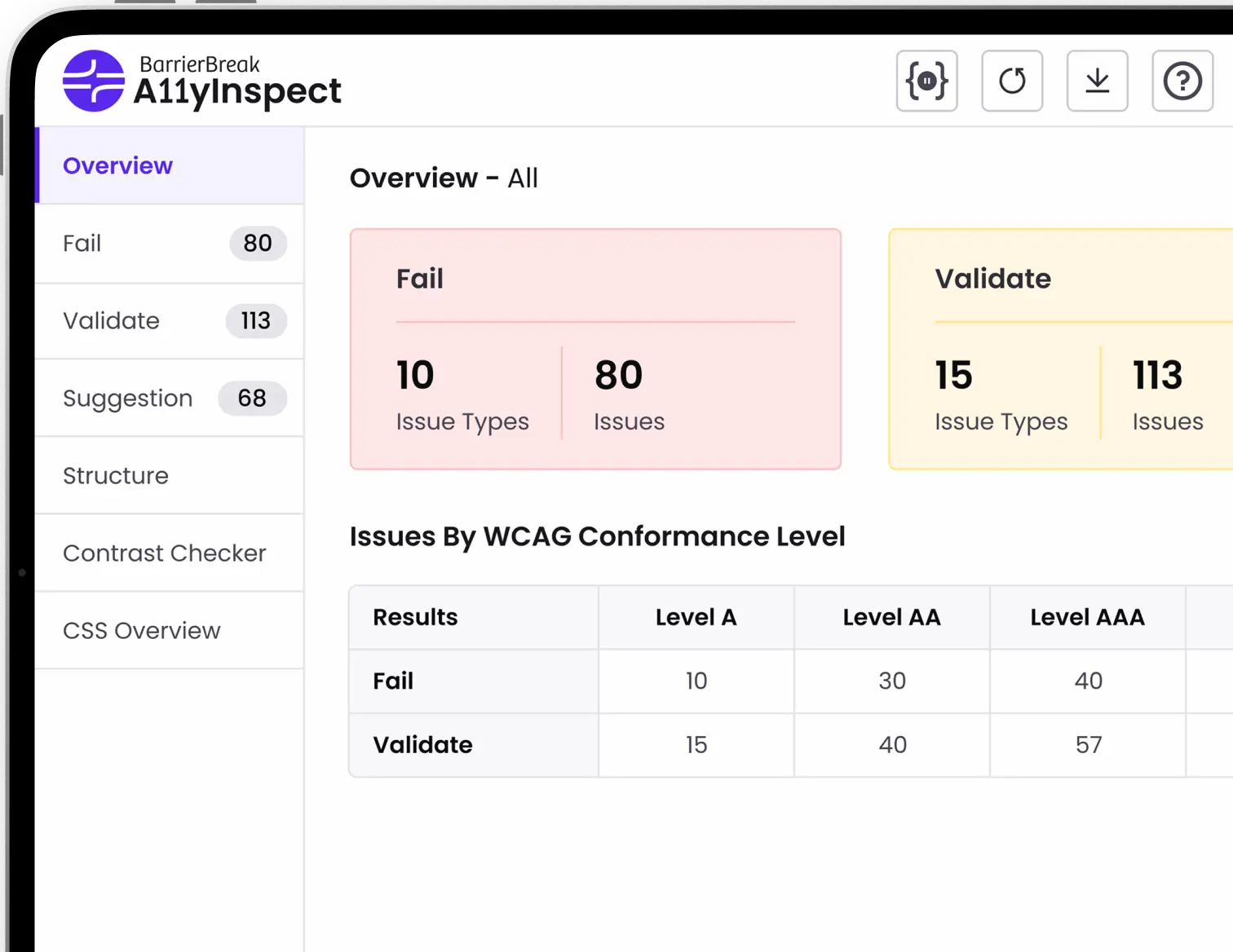This screenshot has width=1233, height=952.
Task: Go to the Validate sidebar section
Action: [111, 320]
